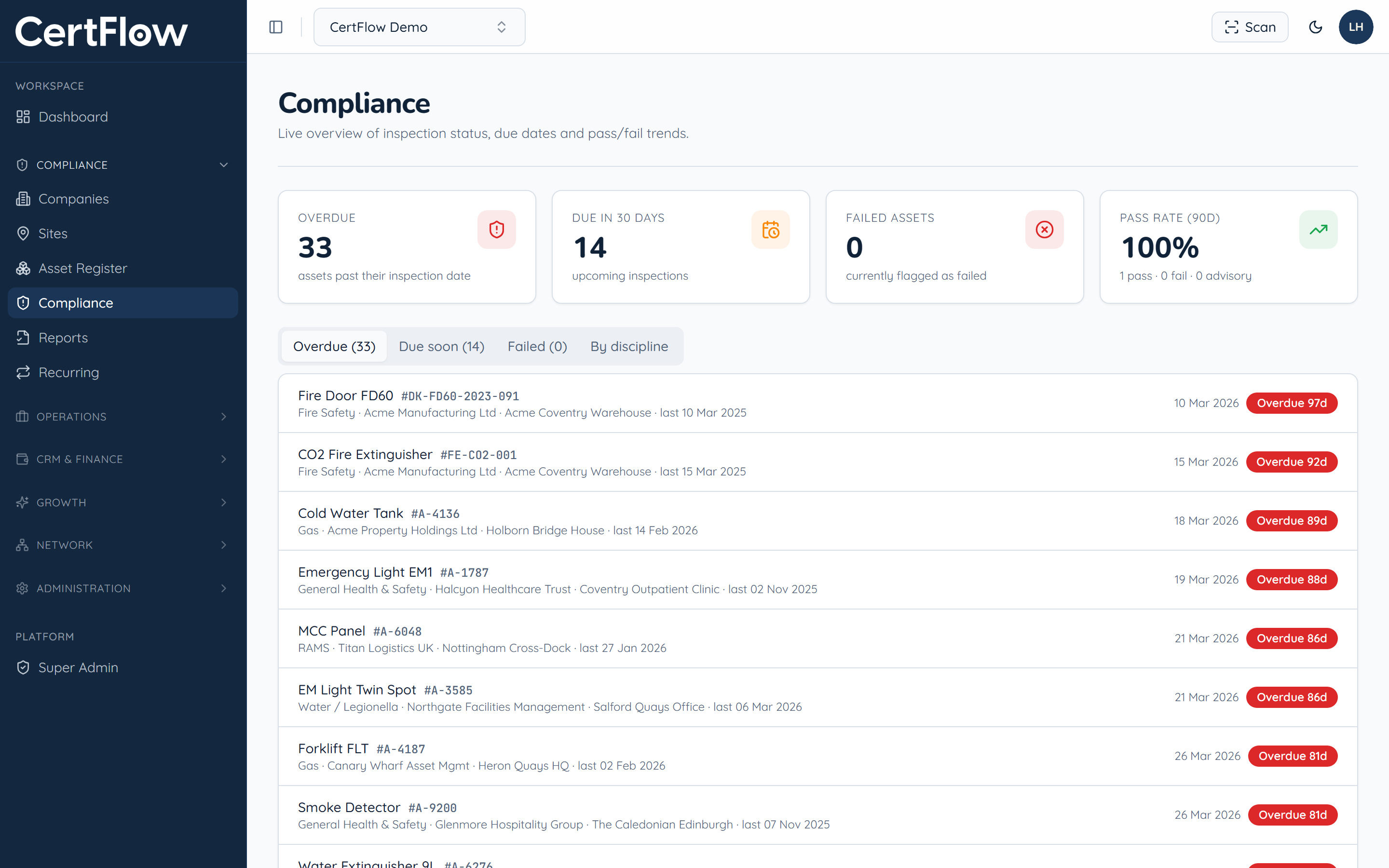Image resolution: width=1389 pixels, height=868 pixels.
Task: Click the Companies building icon
Action: click(23, 199)
